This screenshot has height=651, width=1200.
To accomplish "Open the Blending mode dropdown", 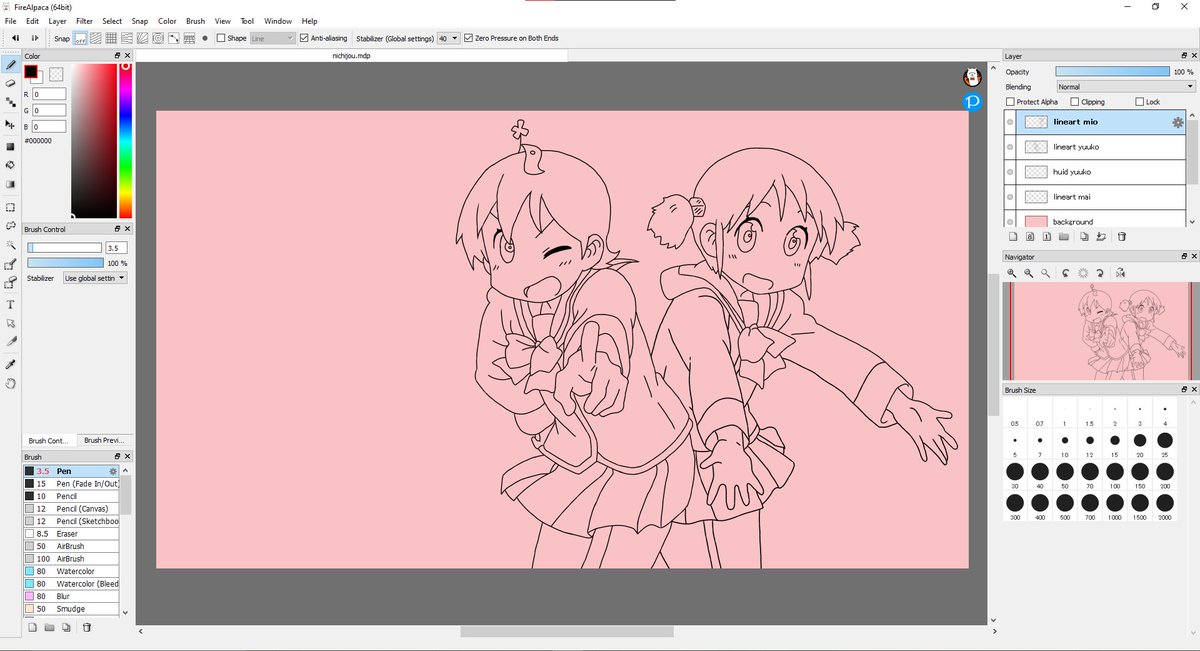I will 1125,87.
